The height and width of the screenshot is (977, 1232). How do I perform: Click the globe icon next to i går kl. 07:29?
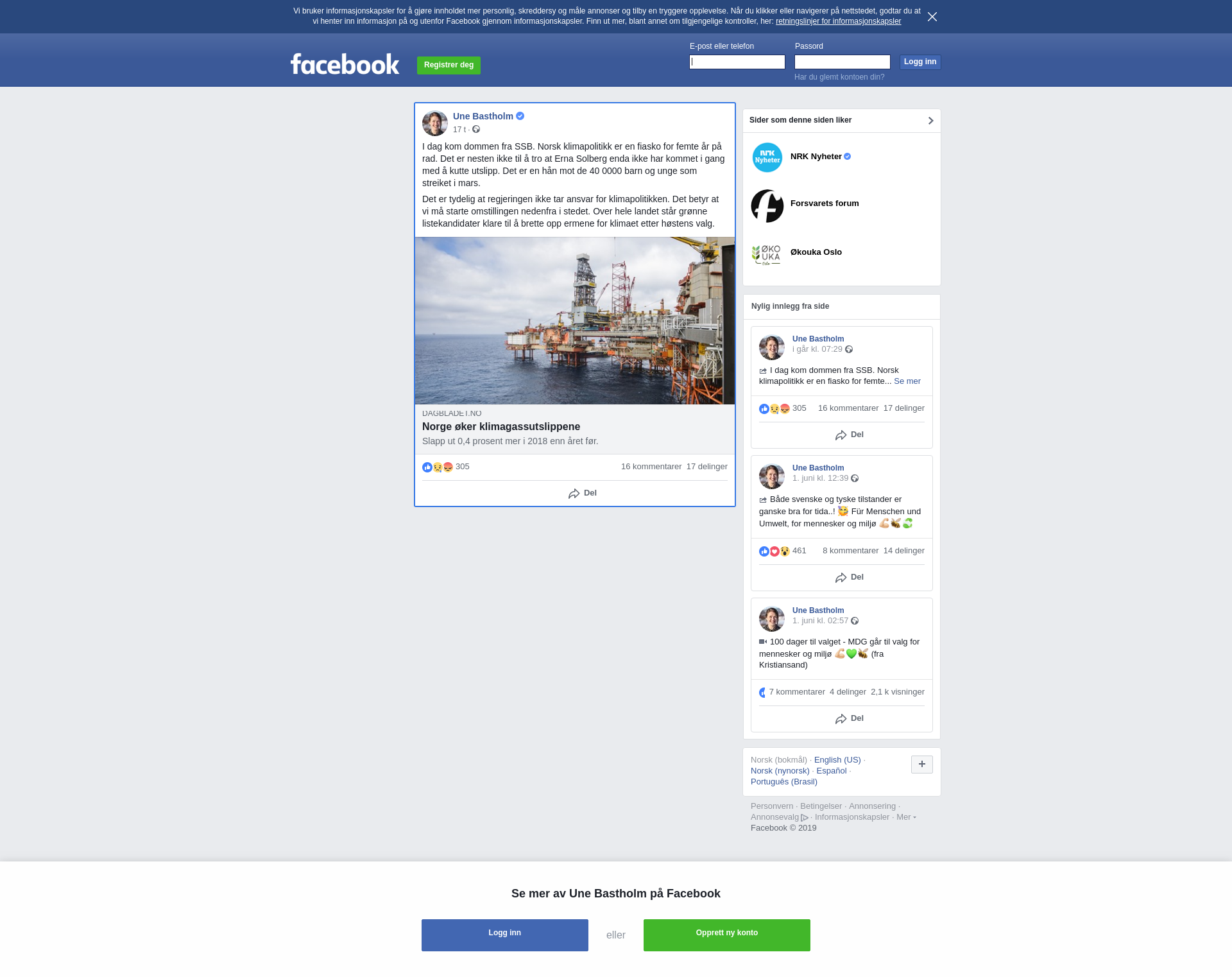click(849, 350)
